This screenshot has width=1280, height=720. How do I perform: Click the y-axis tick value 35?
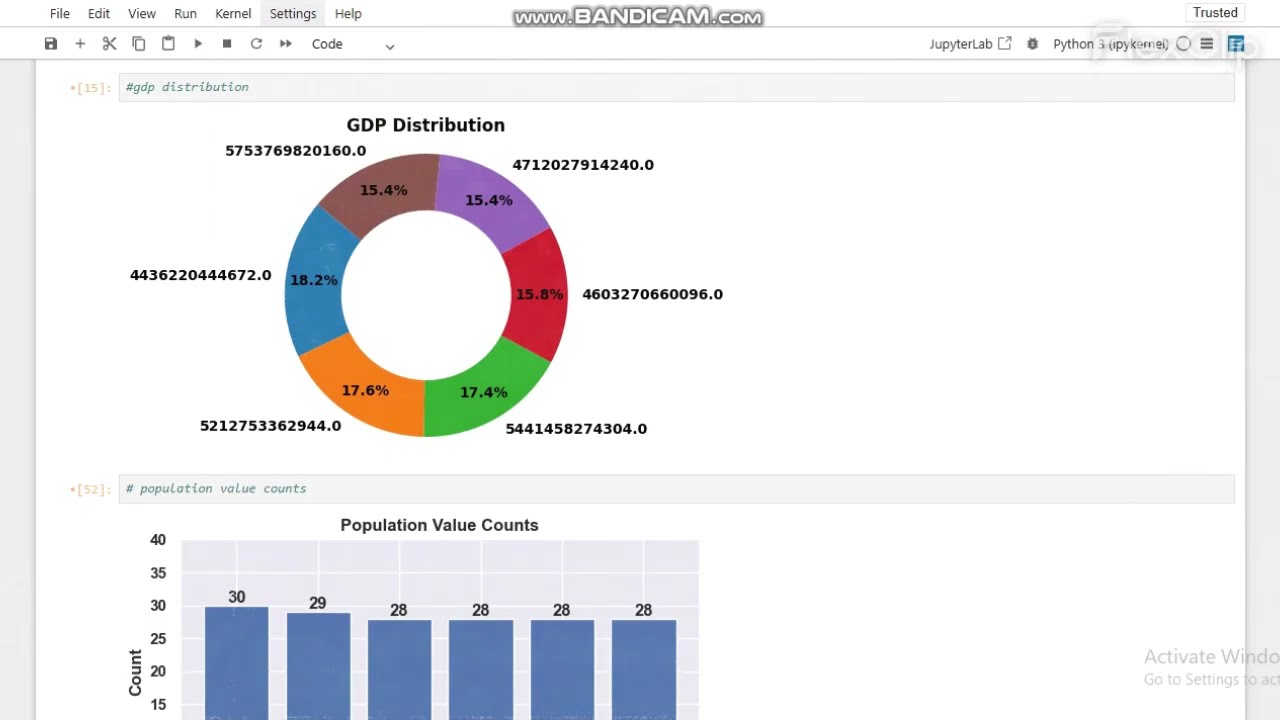pyautogui.click(x=158, y=573)
